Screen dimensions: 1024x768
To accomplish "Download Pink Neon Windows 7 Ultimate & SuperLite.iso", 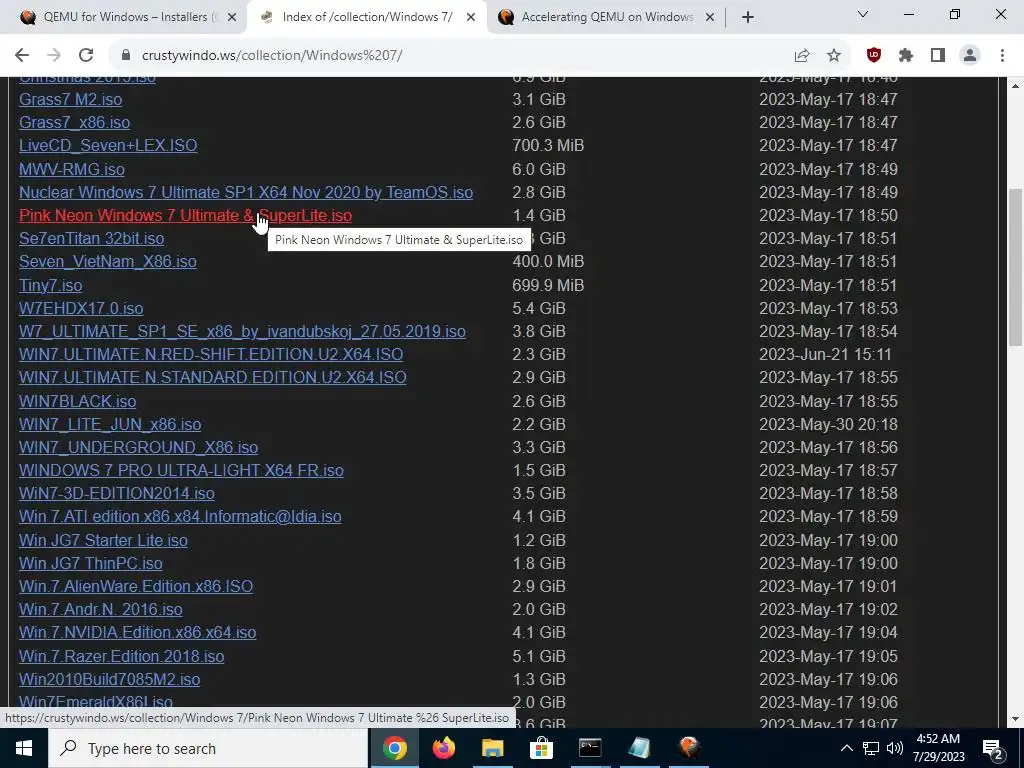I will coord(185,216).
